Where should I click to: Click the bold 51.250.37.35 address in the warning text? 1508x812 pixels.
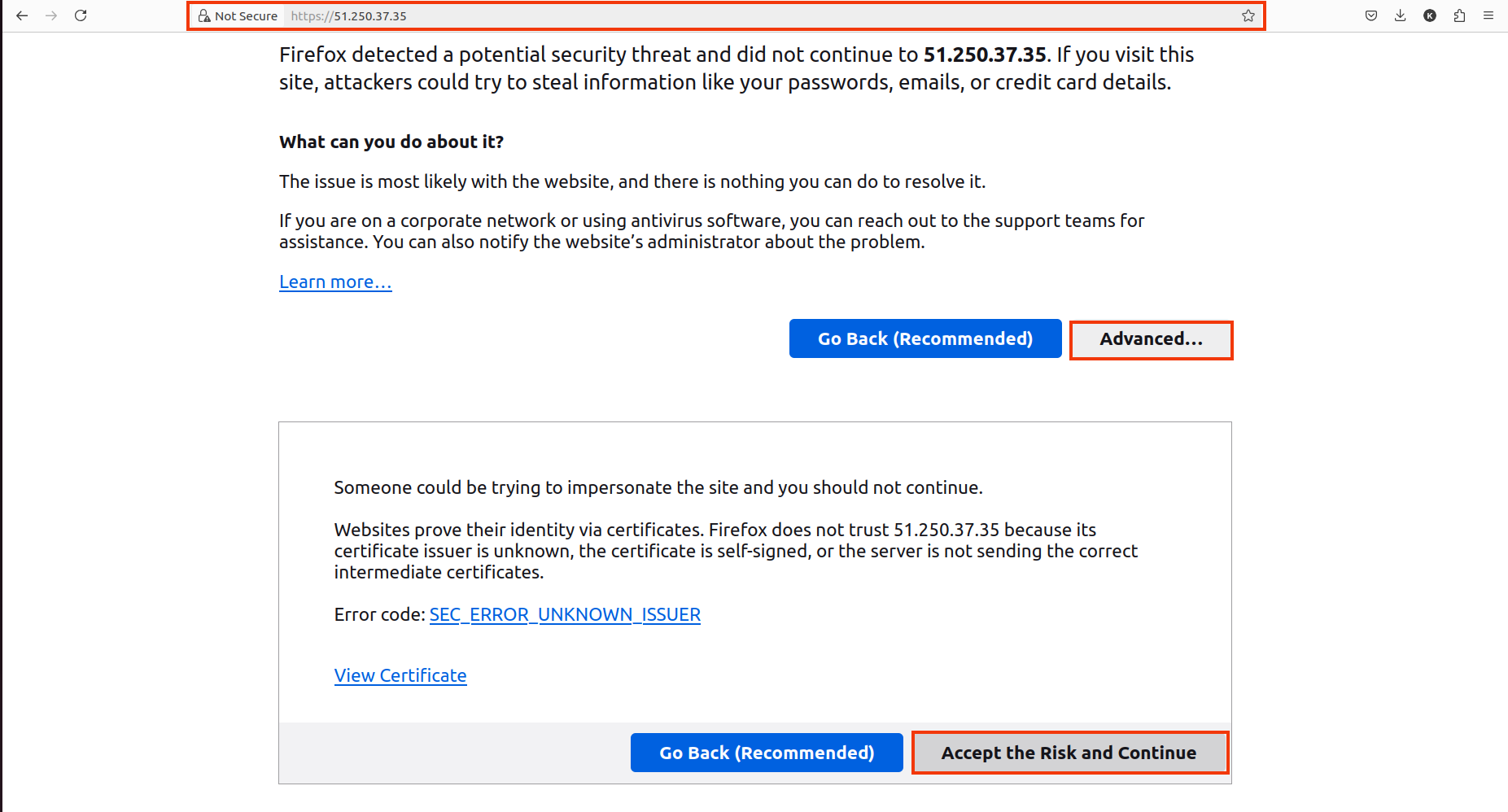985,55
